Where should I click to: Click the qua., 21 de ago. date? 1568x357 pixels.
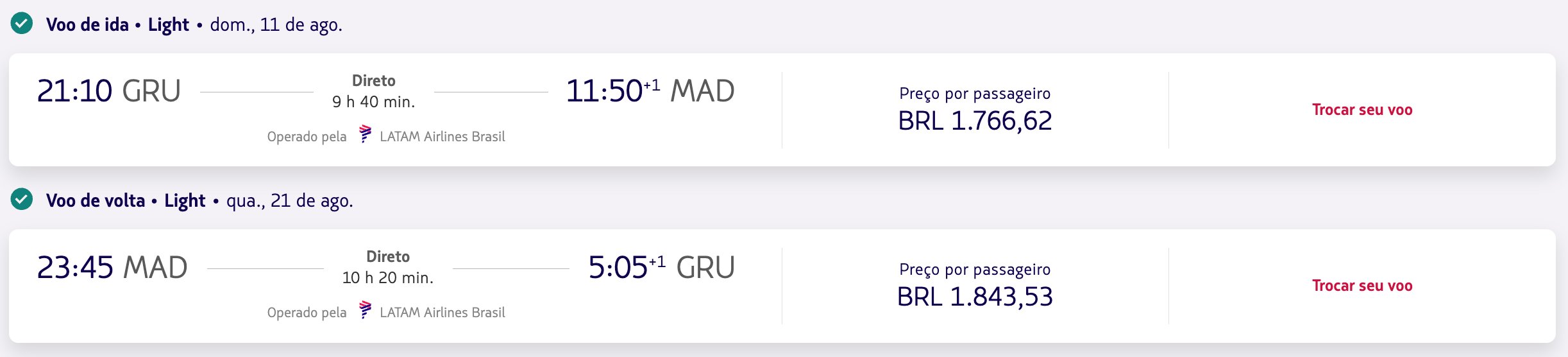point(290,200)
